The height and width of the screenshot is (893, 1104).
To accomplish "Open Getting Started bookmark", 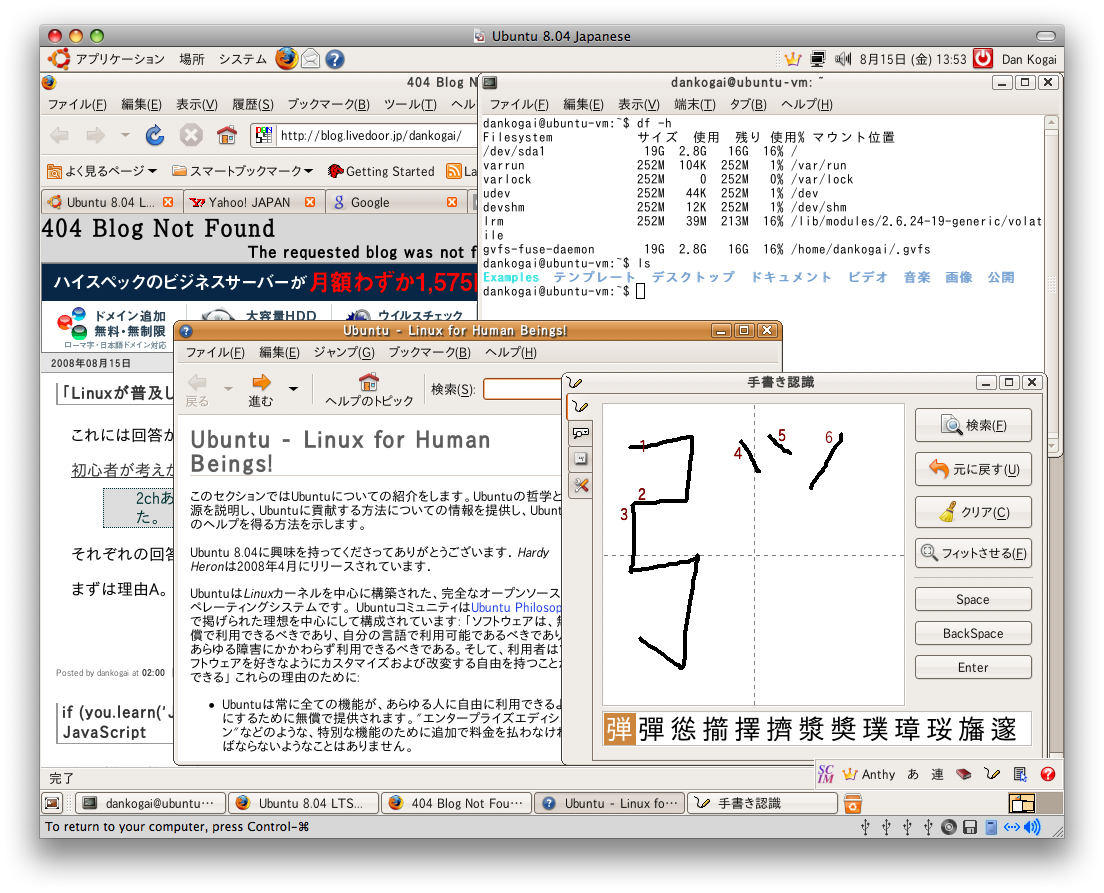I will (x=381, y=171).
